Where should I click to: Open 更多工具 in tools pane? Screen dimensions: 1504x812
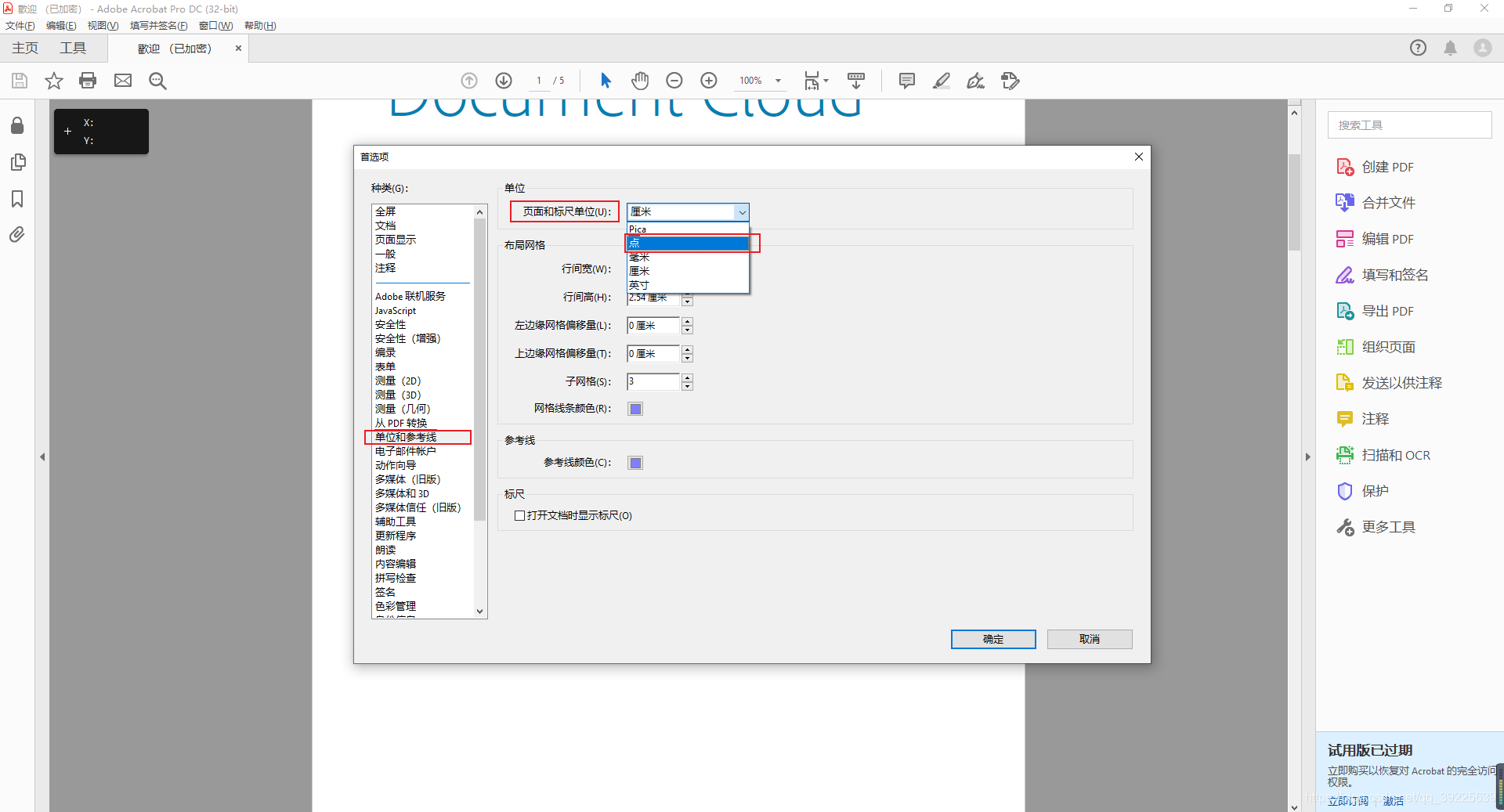click(x=1376, y=527)
